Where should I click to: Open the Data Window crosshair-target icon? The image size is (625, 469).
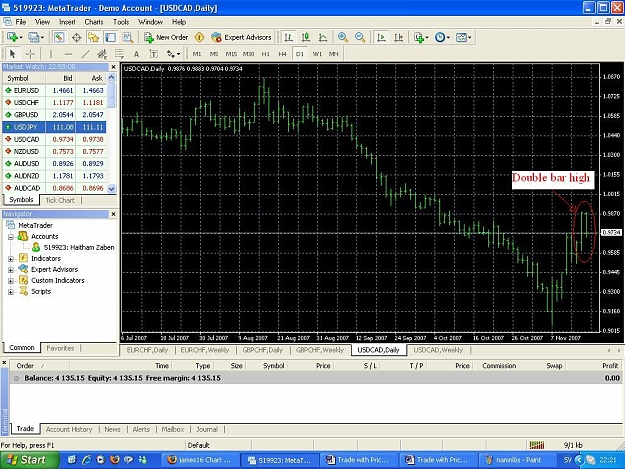76,37
